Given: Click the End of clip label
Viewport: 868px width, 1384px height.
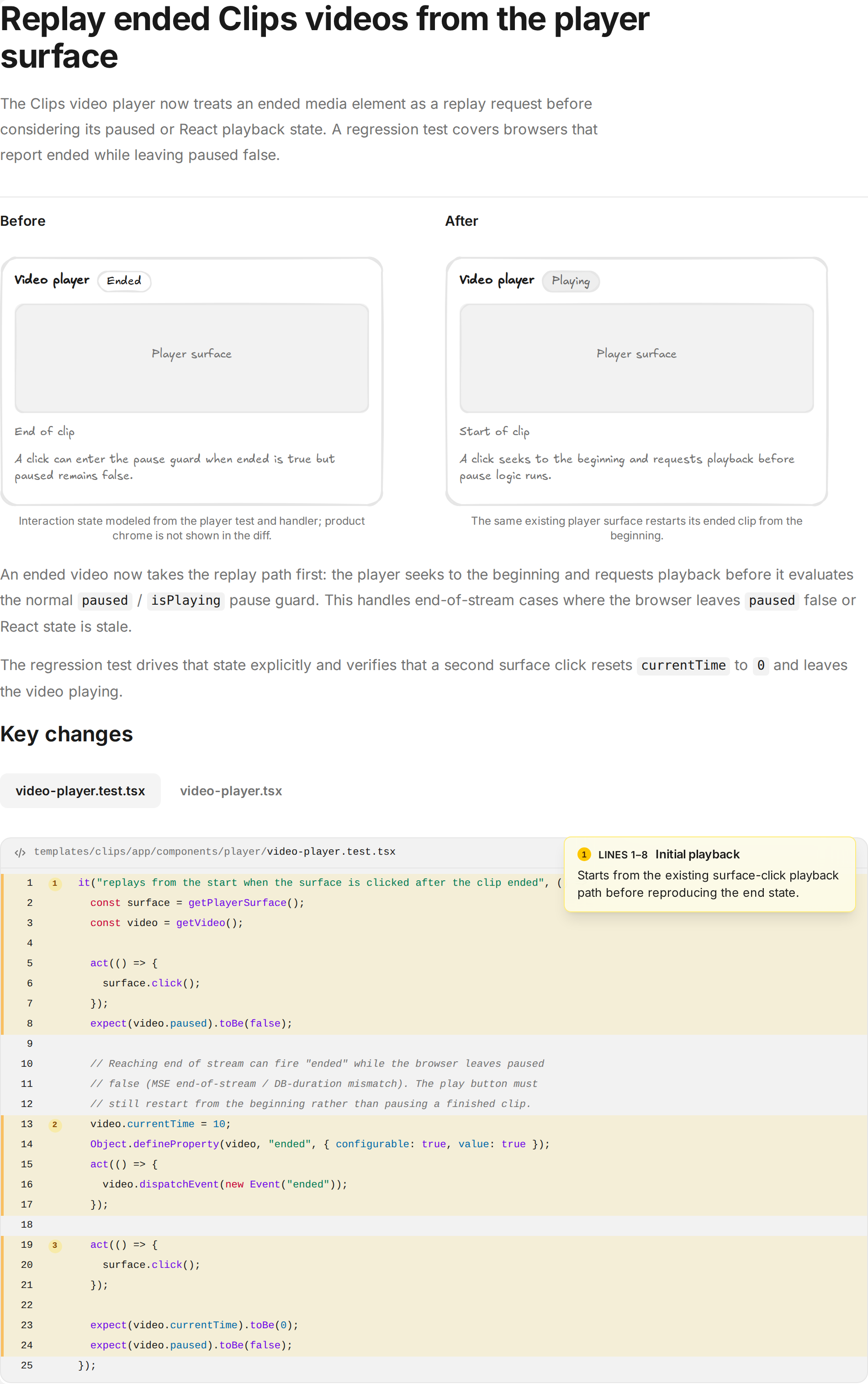Looking at the screenshot, I should (x=45, y=431).
